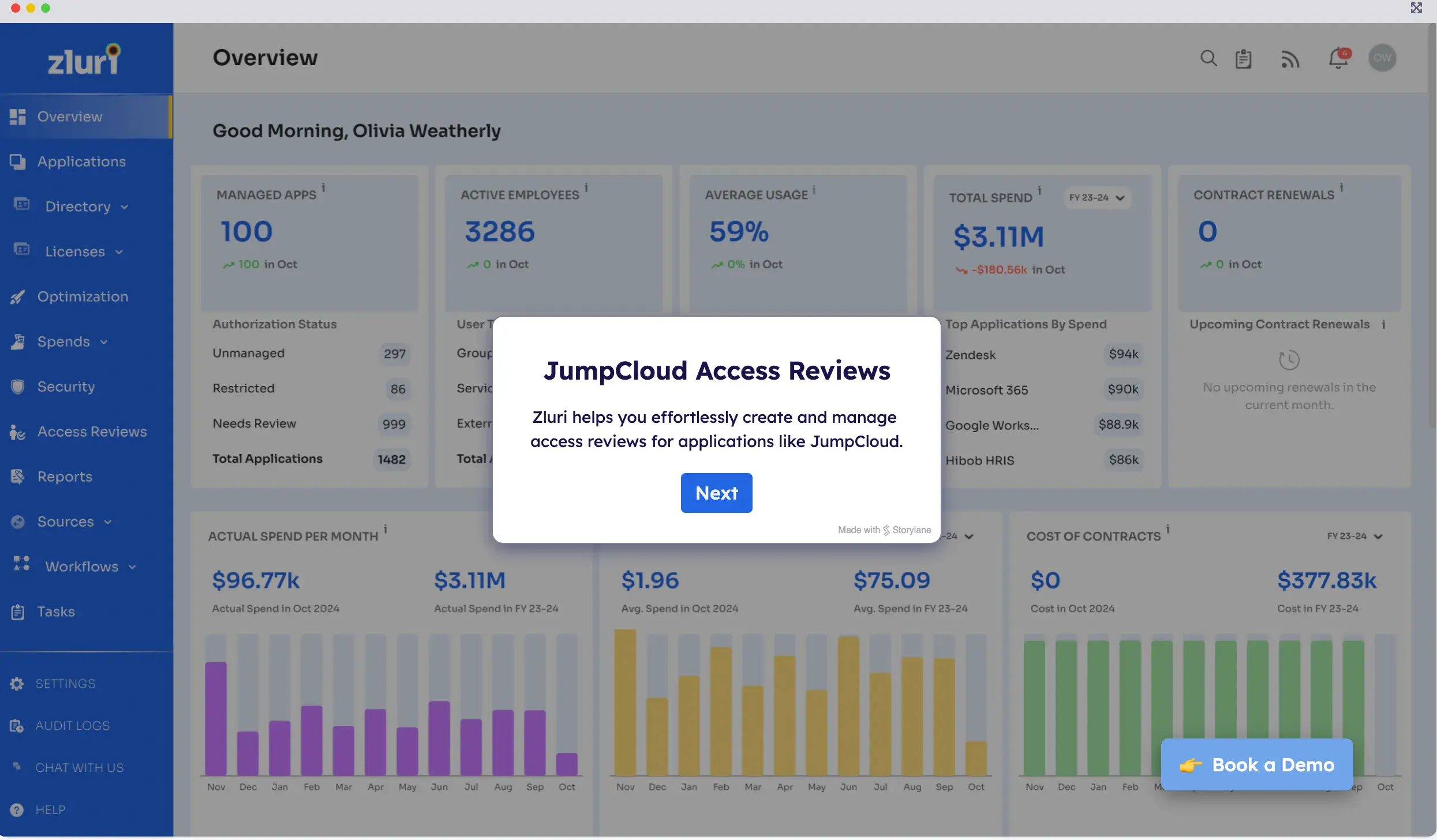
Task: Open the FY 23-24 dropdown in Total Spend
Action: point(1097,198)
